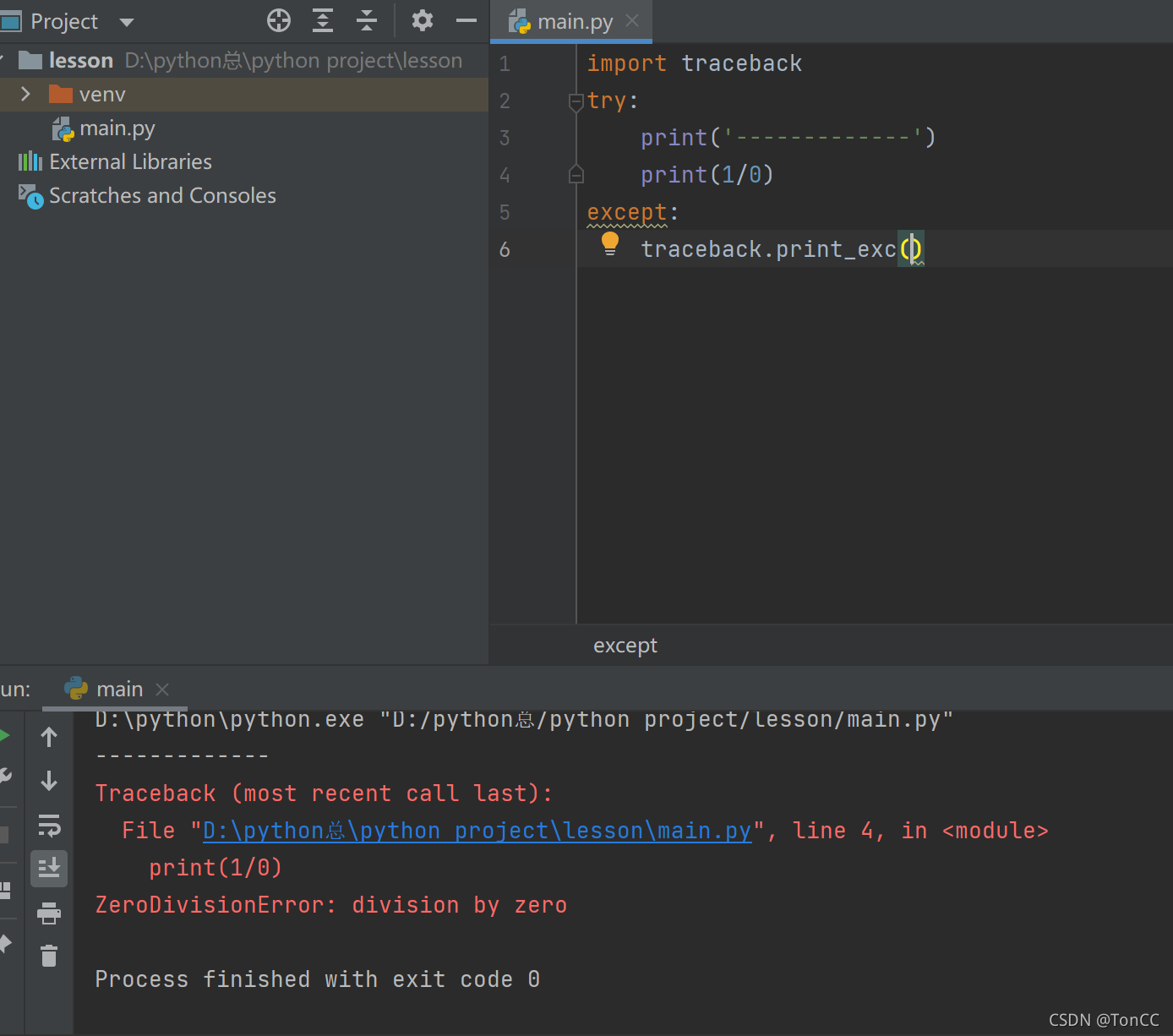Click the Expand All icon in the Project toolbar
This screenshot has width=1173, height=1036.
(323, 20)
